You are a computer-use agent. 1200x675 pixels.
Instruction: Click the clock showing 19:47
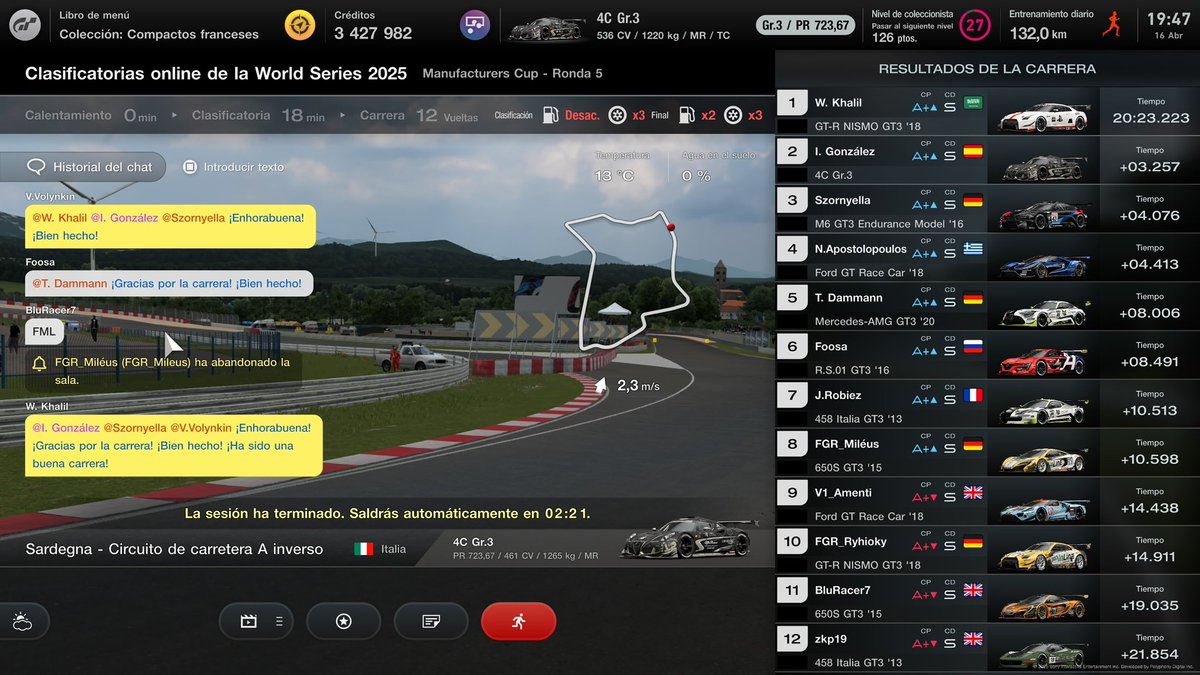pyautogui.click(x=1168, y=19)
